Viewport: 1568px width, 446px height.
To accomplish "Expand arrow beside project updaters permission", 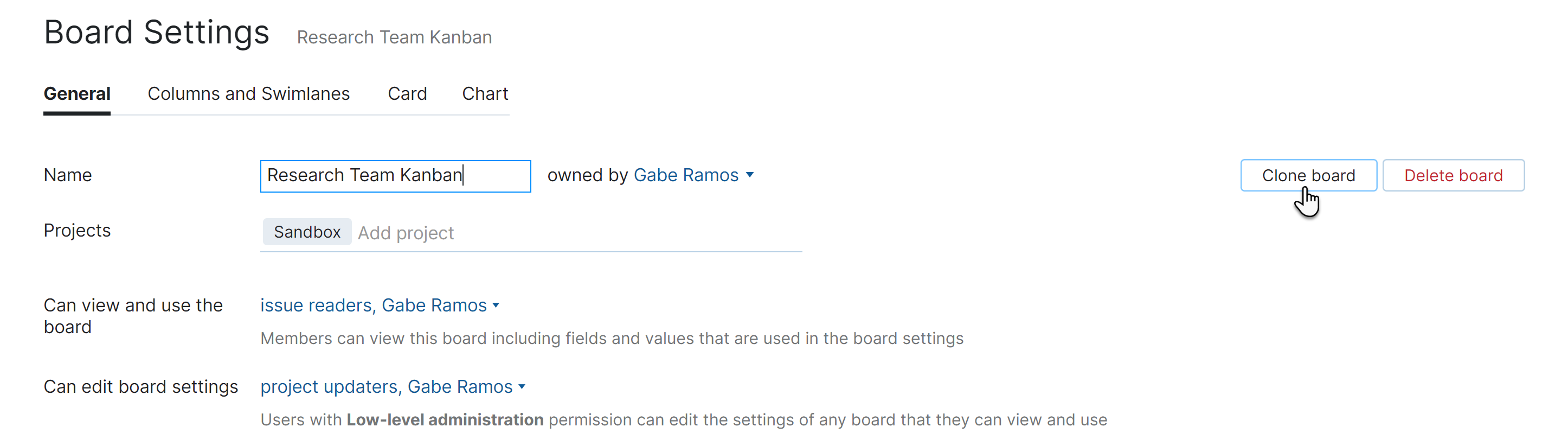I will tap(522, 387).
